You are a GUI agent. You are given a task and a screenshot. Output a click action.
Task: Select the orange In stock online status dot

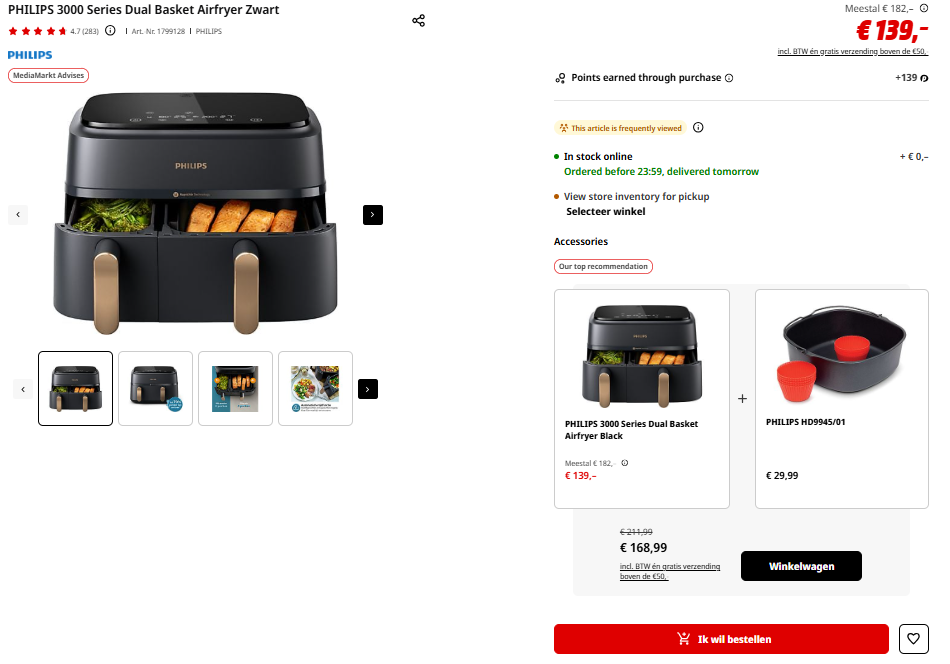557,156
